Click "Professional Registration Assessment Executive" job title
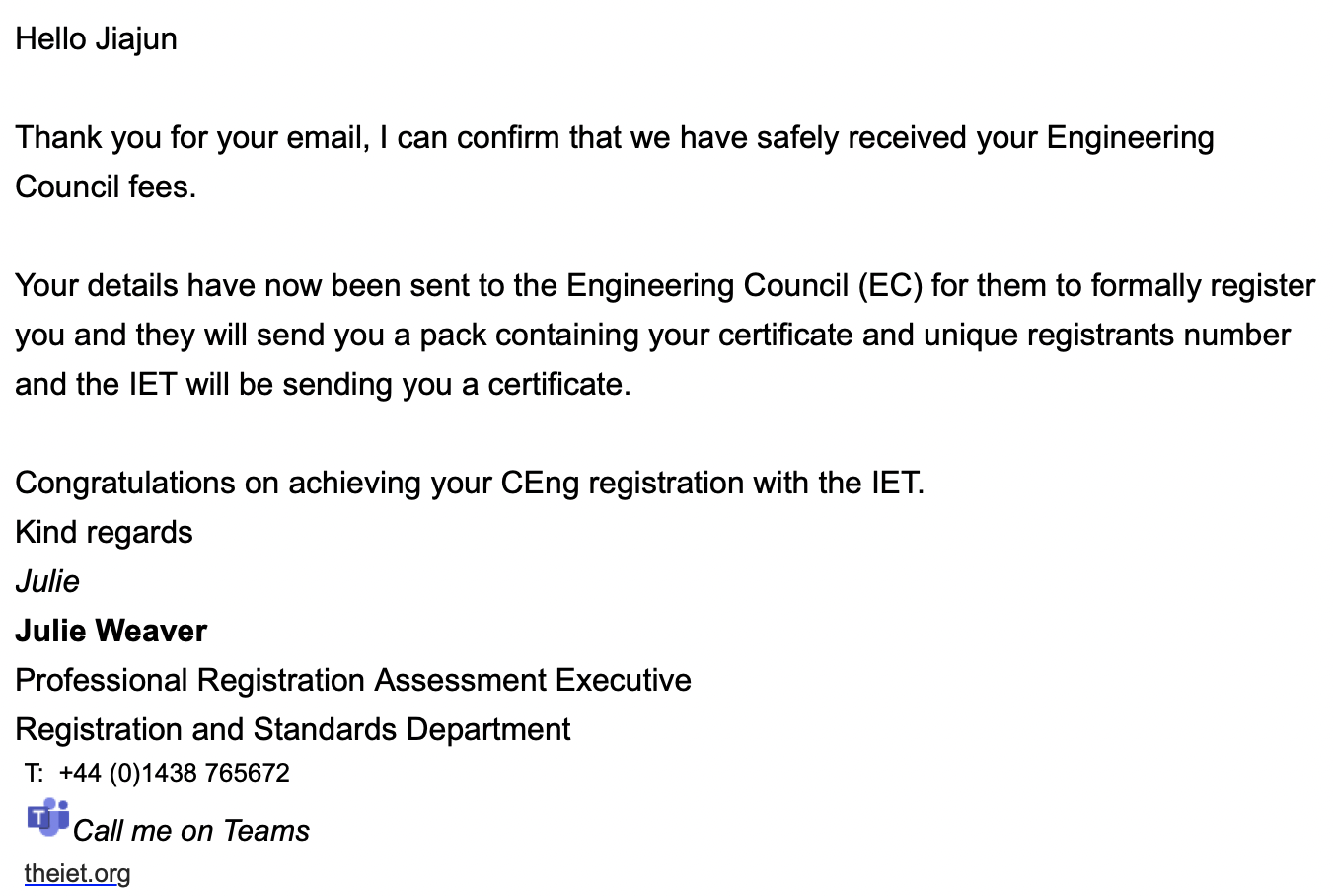 point(352,680)
